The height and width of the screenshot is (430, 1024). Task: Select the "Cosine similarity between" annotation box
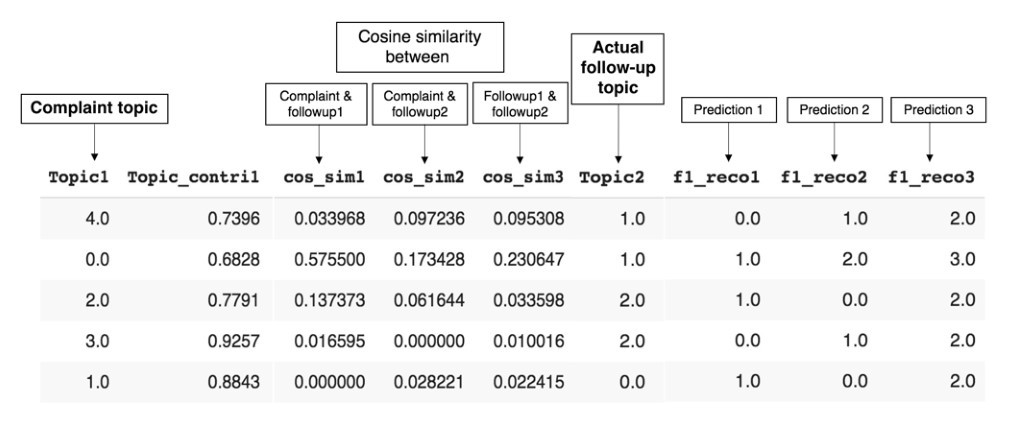point(419,46)
